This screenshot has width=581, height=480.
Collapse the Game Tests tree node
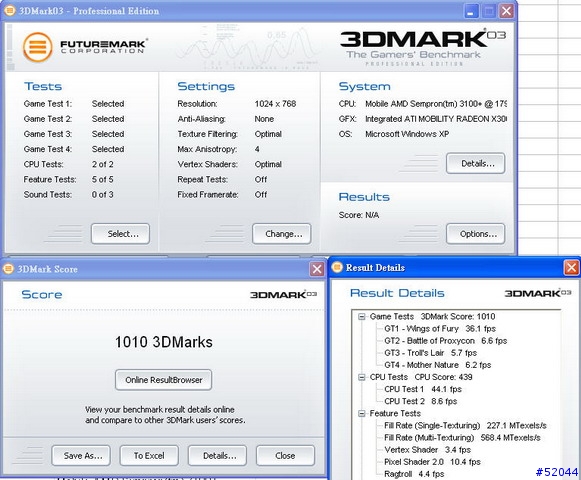click(x=362, y=317)
